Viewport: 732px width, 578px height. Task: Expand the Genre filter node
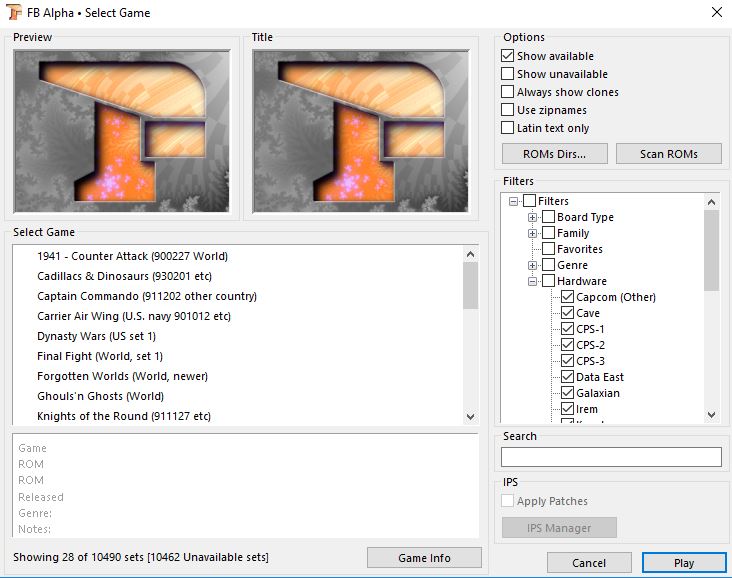click(532, 266)
